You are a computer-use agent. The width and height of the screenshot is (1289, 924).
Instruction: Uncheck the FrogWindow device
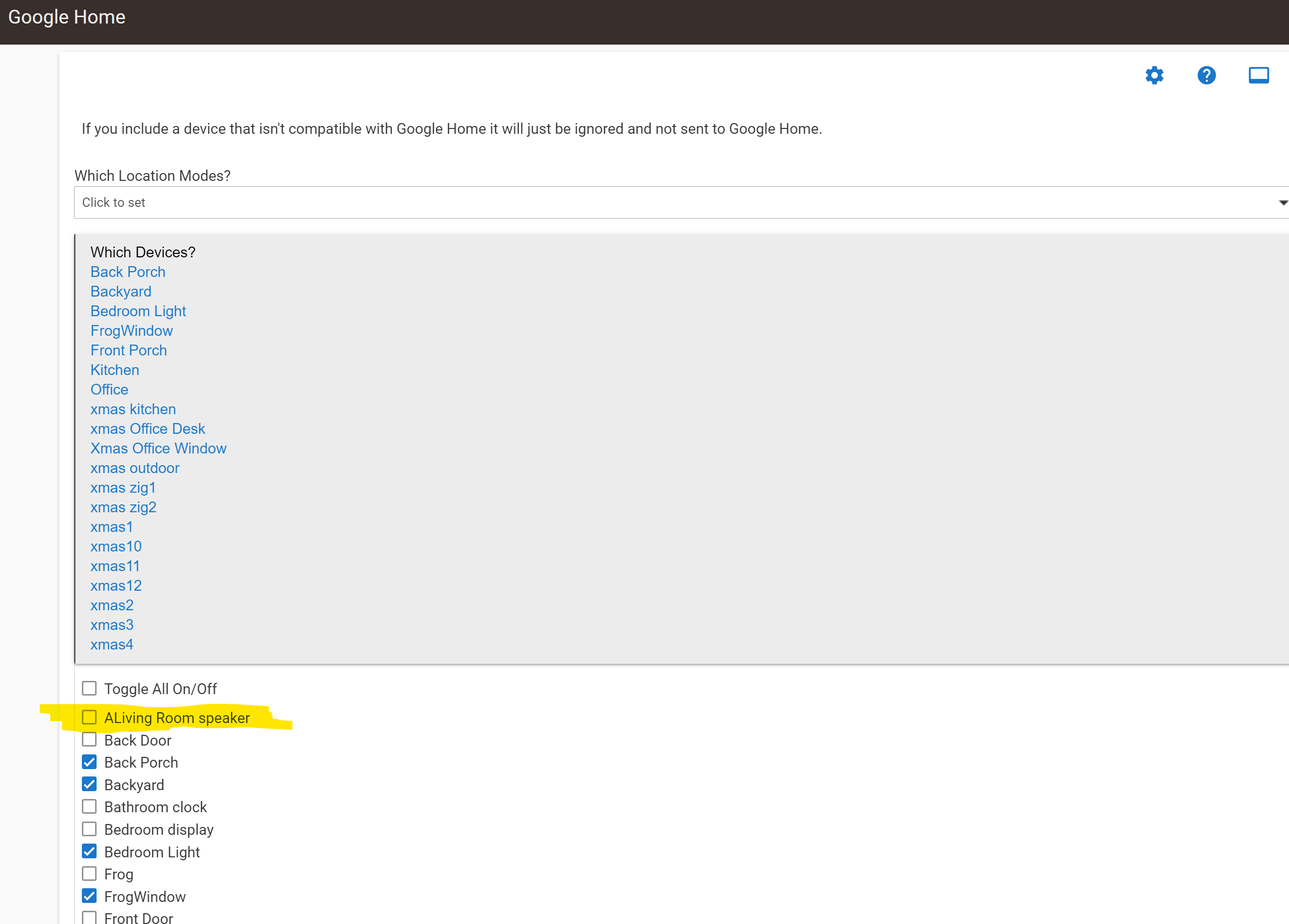point(89,896)
